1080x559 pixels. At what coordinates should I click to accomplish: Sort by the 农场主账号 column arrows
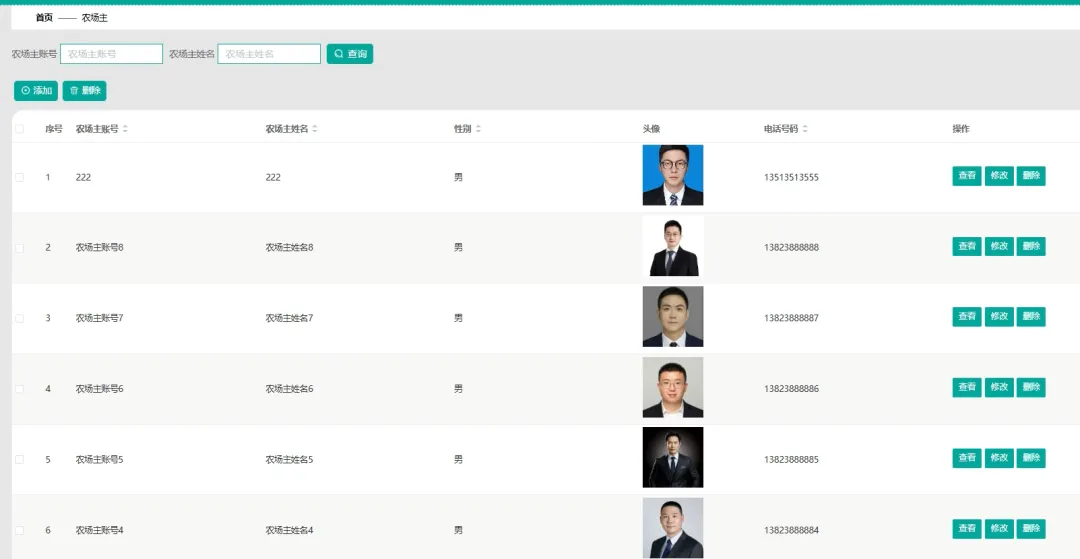point(125,129)
